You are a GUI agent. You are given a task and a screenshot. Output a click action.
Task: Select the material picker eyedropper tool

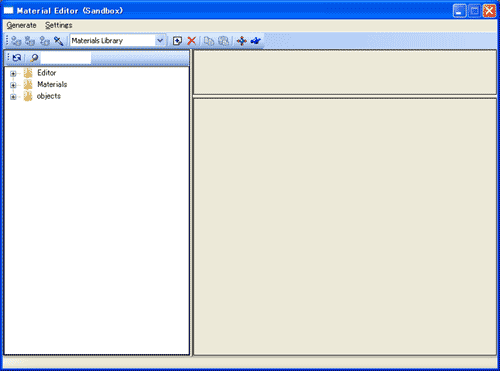(x=59, y=41)
